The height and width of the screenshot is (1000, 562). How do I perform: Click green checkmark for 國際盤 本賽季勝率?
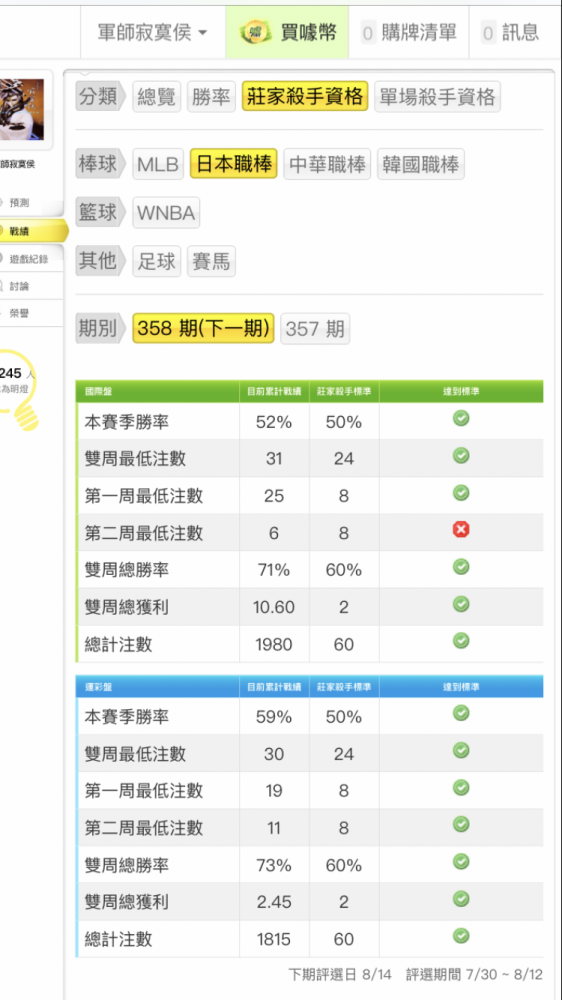click(461, 418)
